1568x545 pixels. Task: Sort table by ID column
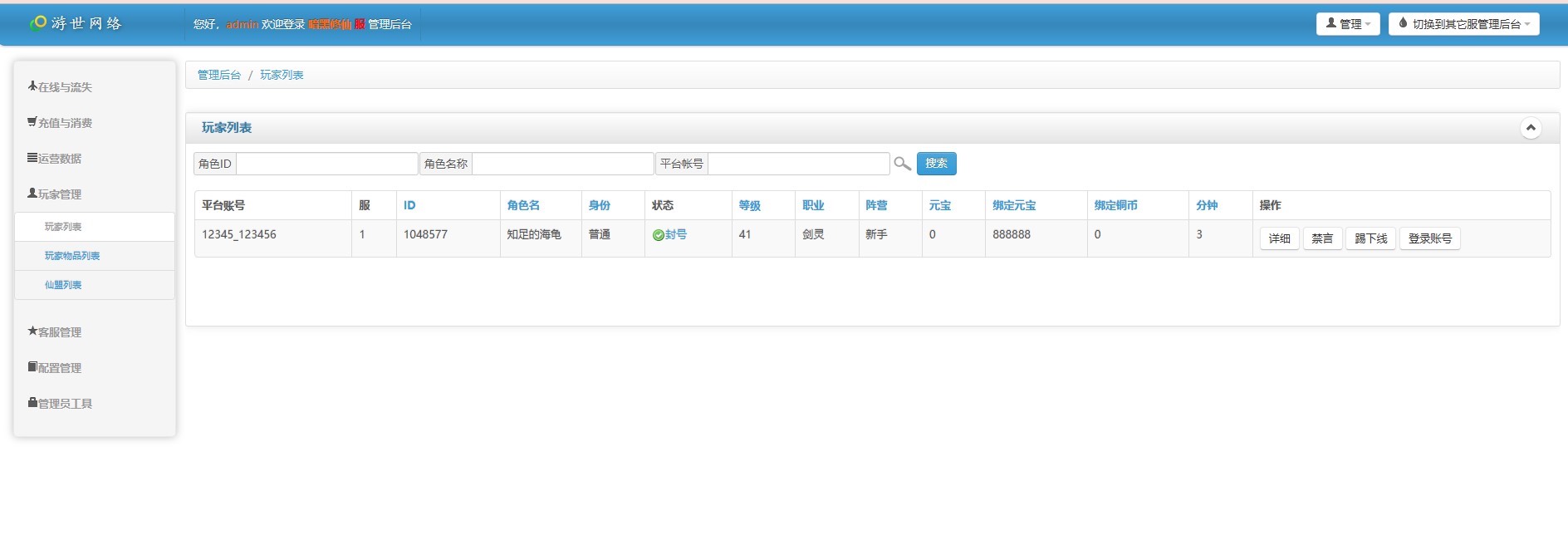coord(409,205)
